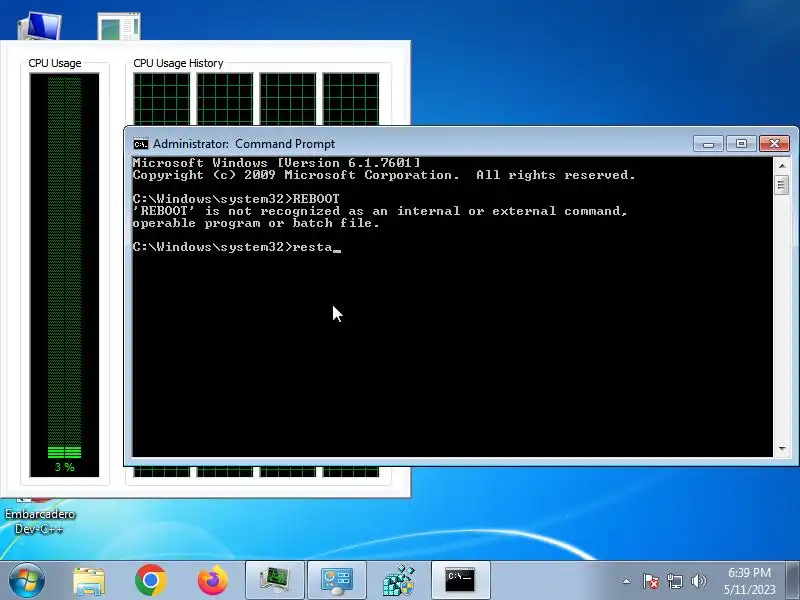Minimize the Command Prompt window
Screen dimensions: 800x600
708,143
